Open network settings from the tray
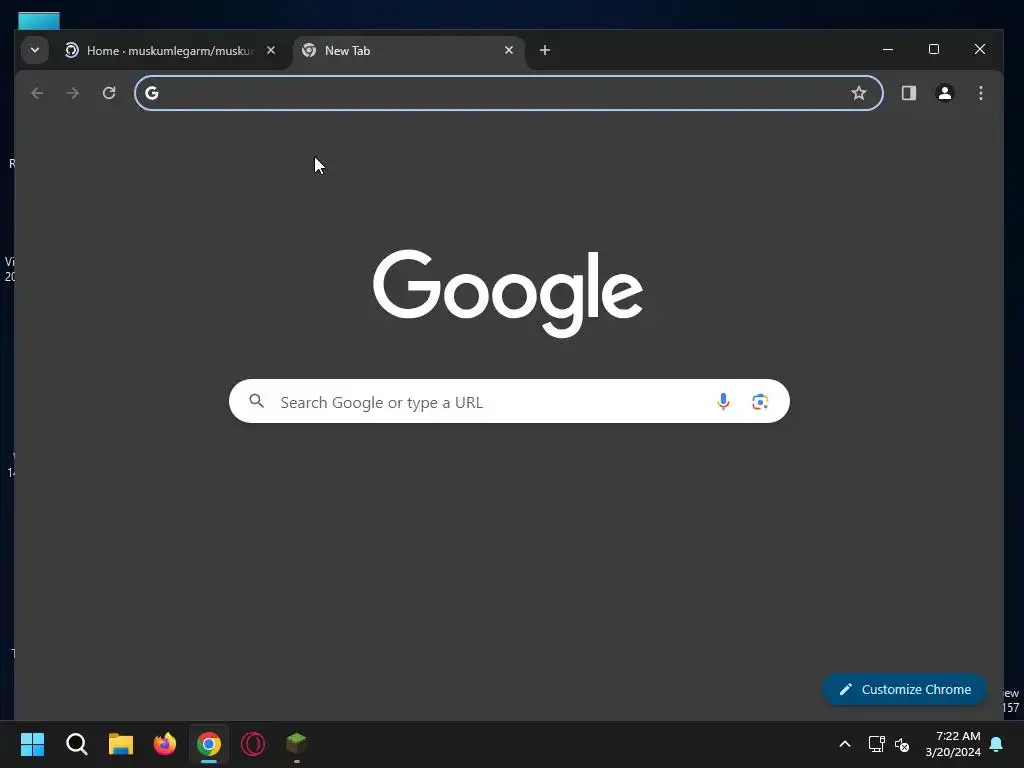Viewport: 1024px width, 768px height. point(876,744)
